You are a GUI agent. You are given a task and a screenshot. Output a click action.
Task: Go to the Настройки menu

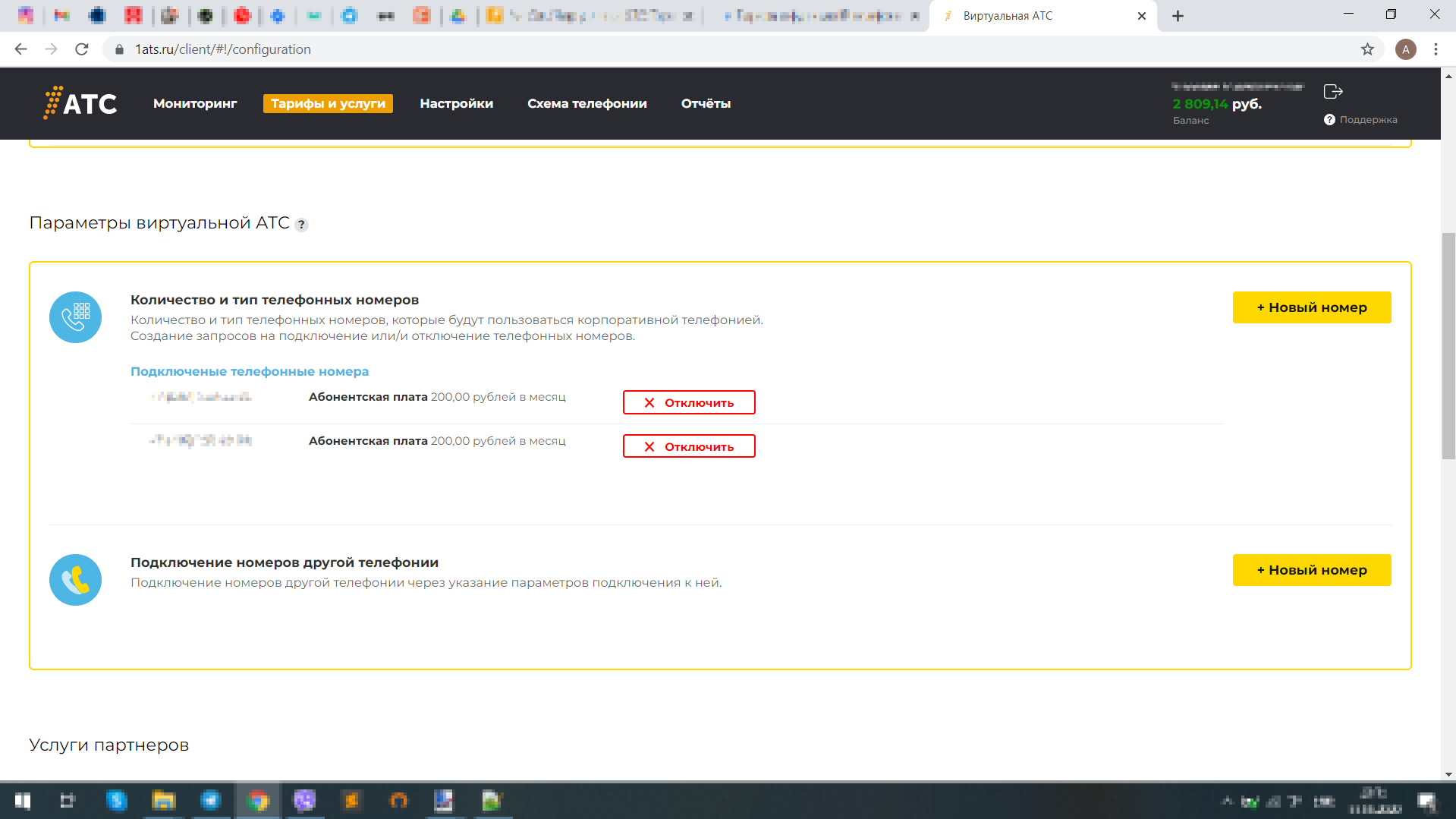pos(456,103)
